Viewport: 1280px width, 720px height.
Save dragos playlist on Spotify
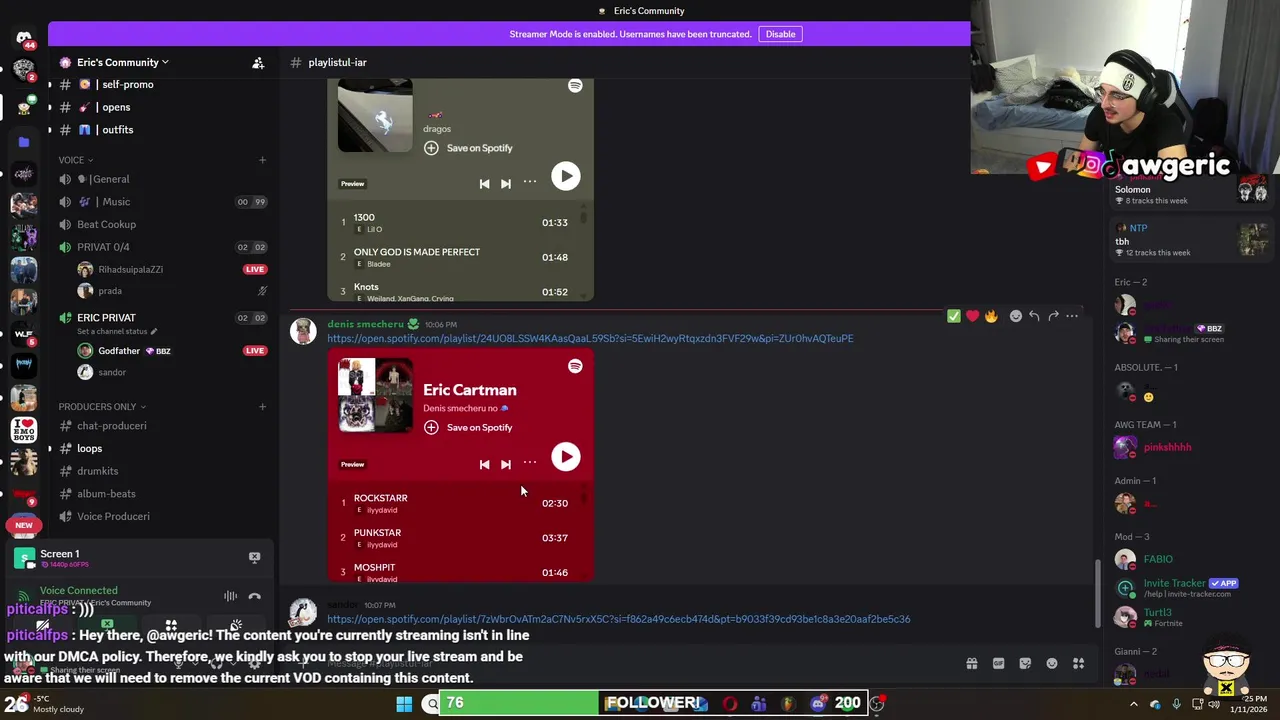click(468, 148)
